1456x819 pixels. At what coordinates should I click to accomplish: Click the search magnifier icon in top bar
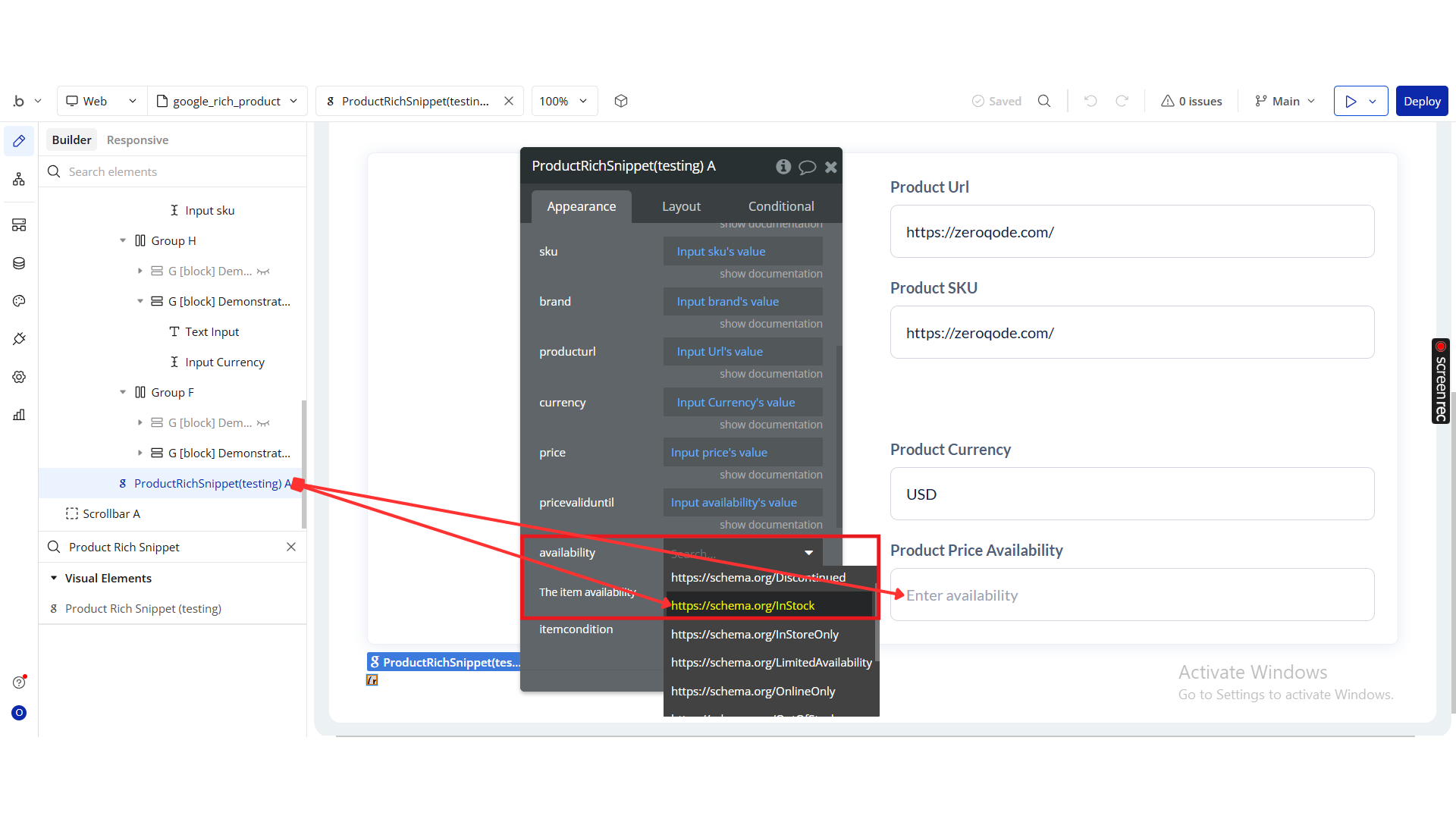coord(1044,101)
